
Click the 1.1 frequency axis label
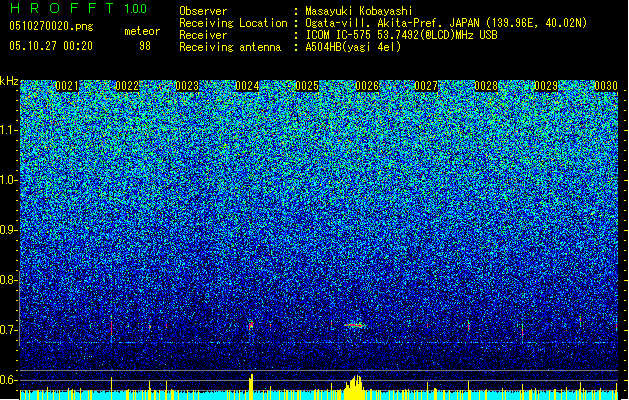pyautogui.click(x=8, y=130)
